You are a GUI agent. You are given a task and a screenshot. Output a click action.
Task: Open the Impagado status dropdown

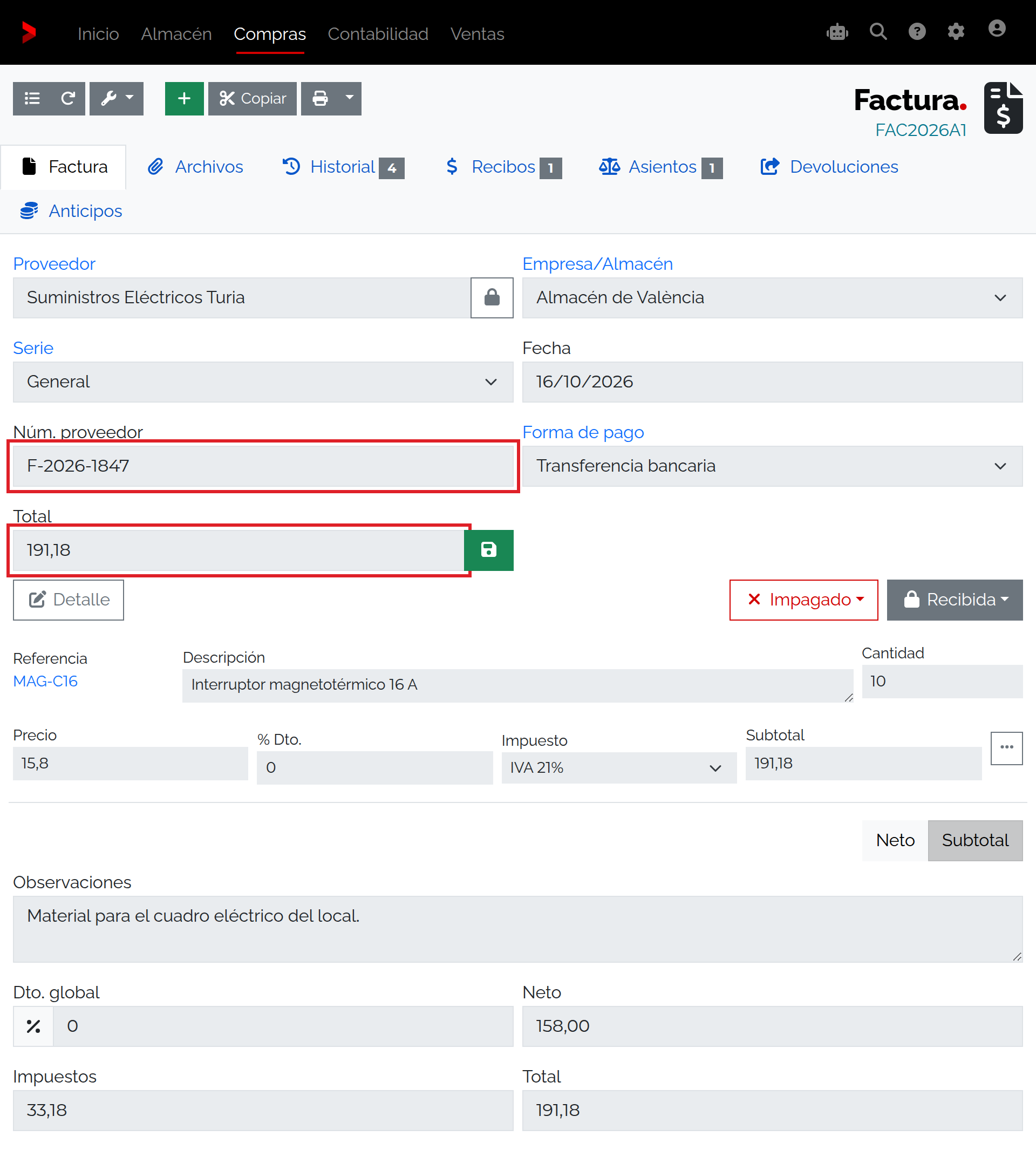point(804,600)
